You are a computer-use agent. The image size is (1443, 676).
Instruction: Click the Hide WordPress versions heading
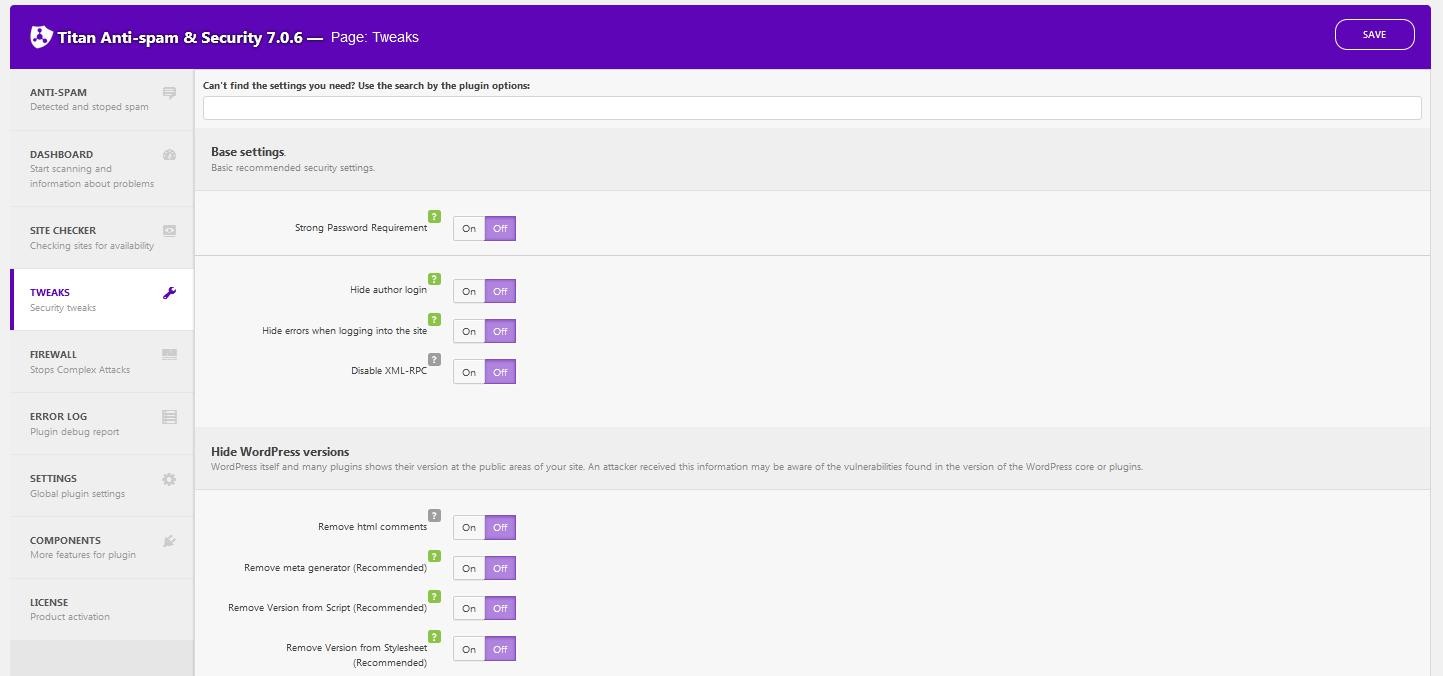click(280, 452)
